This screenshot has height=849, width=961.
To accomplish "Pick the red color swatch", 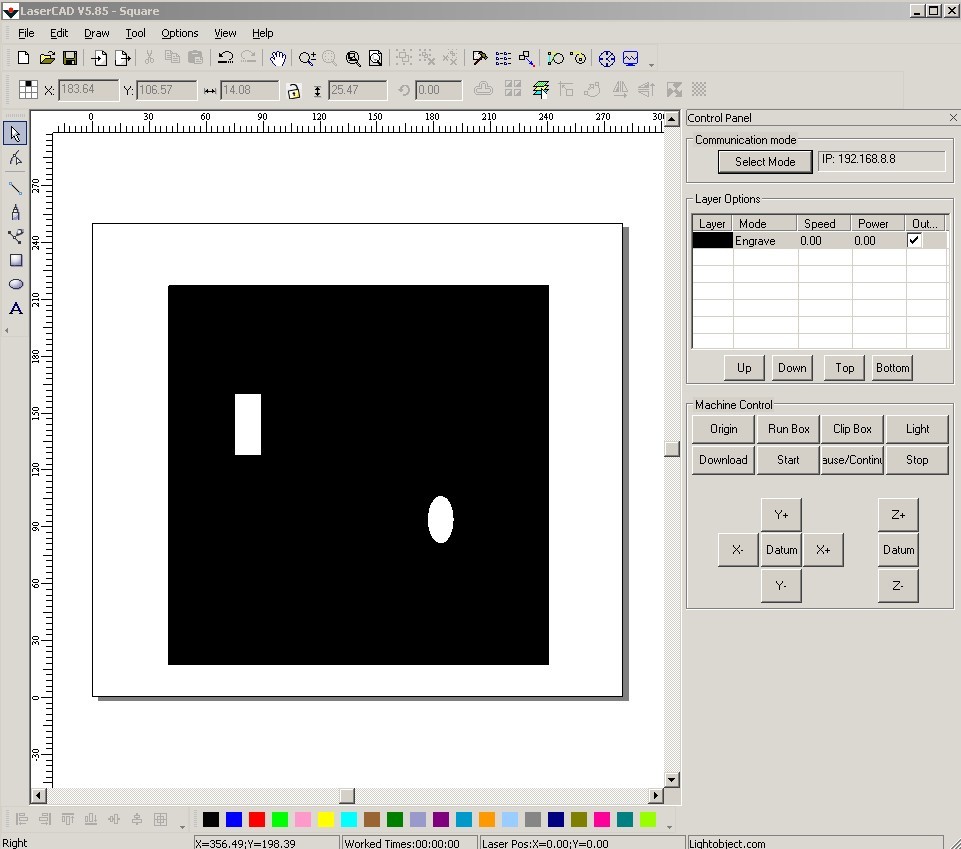I will click(x=257, y=820).
